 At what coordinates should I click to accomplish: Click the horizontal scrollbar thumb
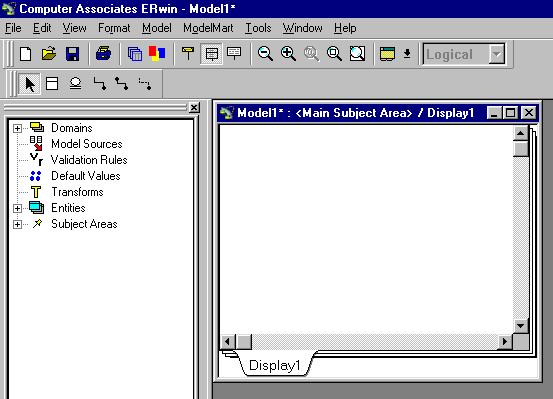[243, 341]
